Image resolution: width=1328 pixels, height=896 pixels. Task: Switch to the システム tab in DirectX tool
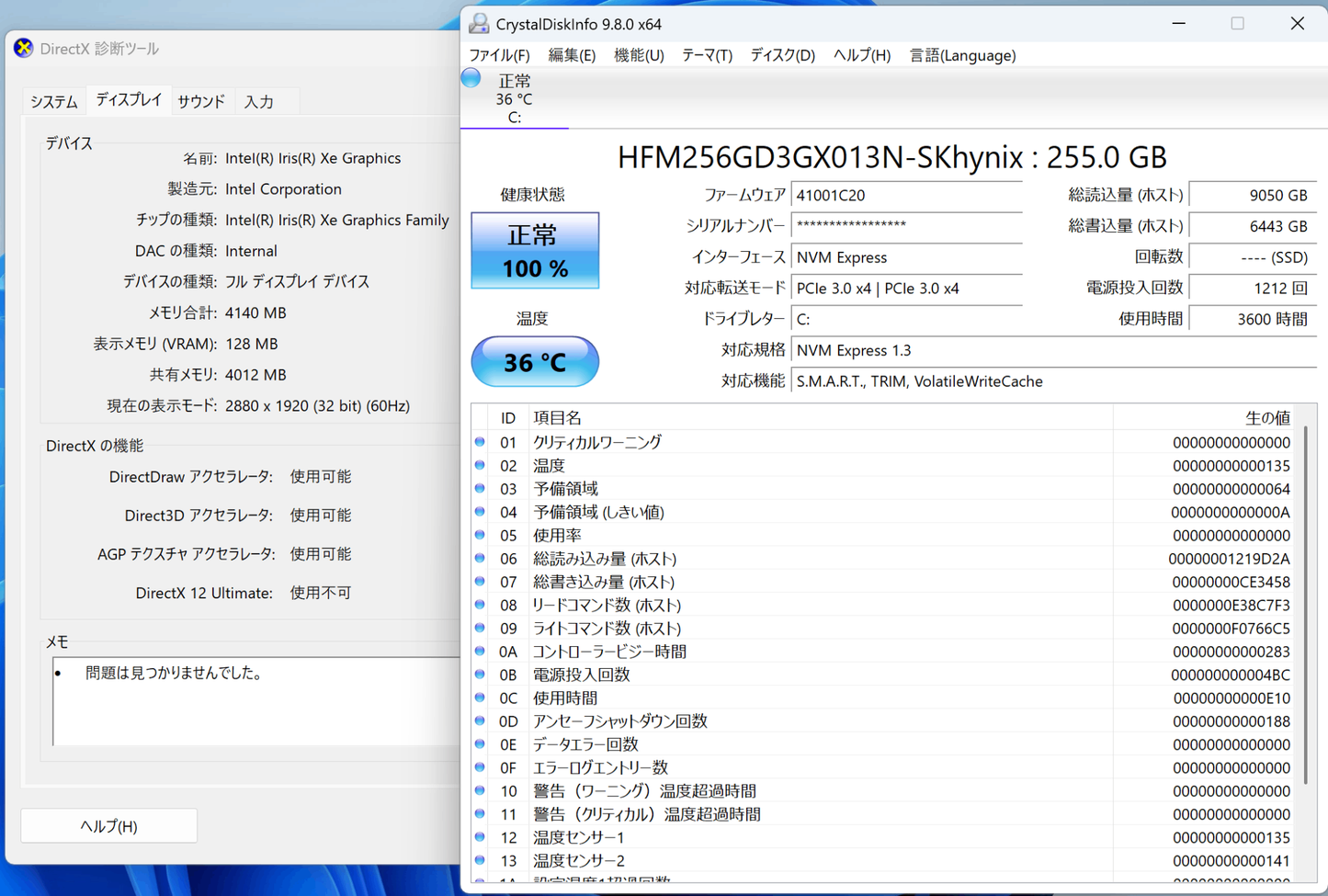pos(54,101)
